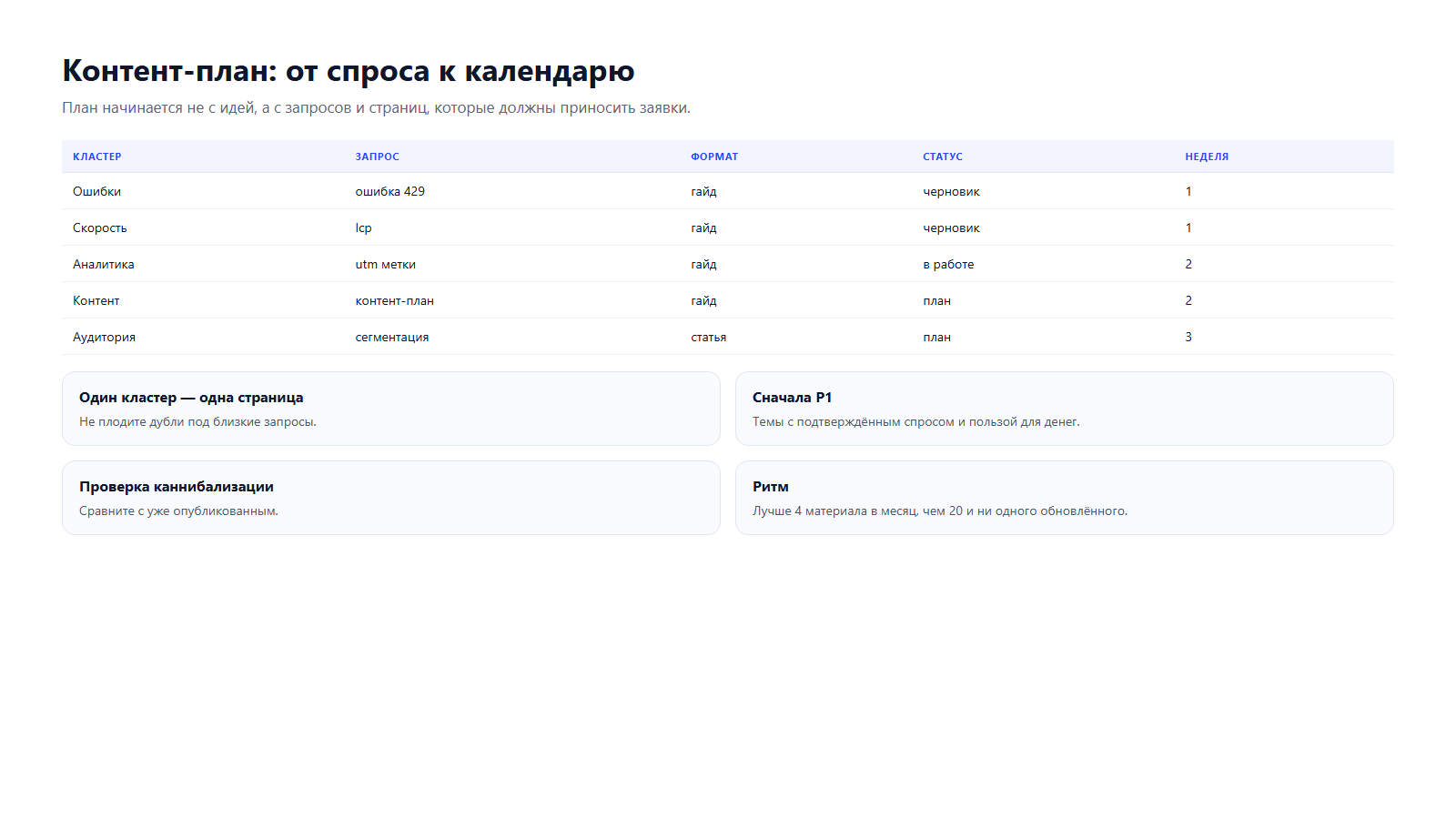Image resolution: width=1456 pixels, height=819 pixels.
Task: Click the card title 'Ритм'
Action: [771, 487]
